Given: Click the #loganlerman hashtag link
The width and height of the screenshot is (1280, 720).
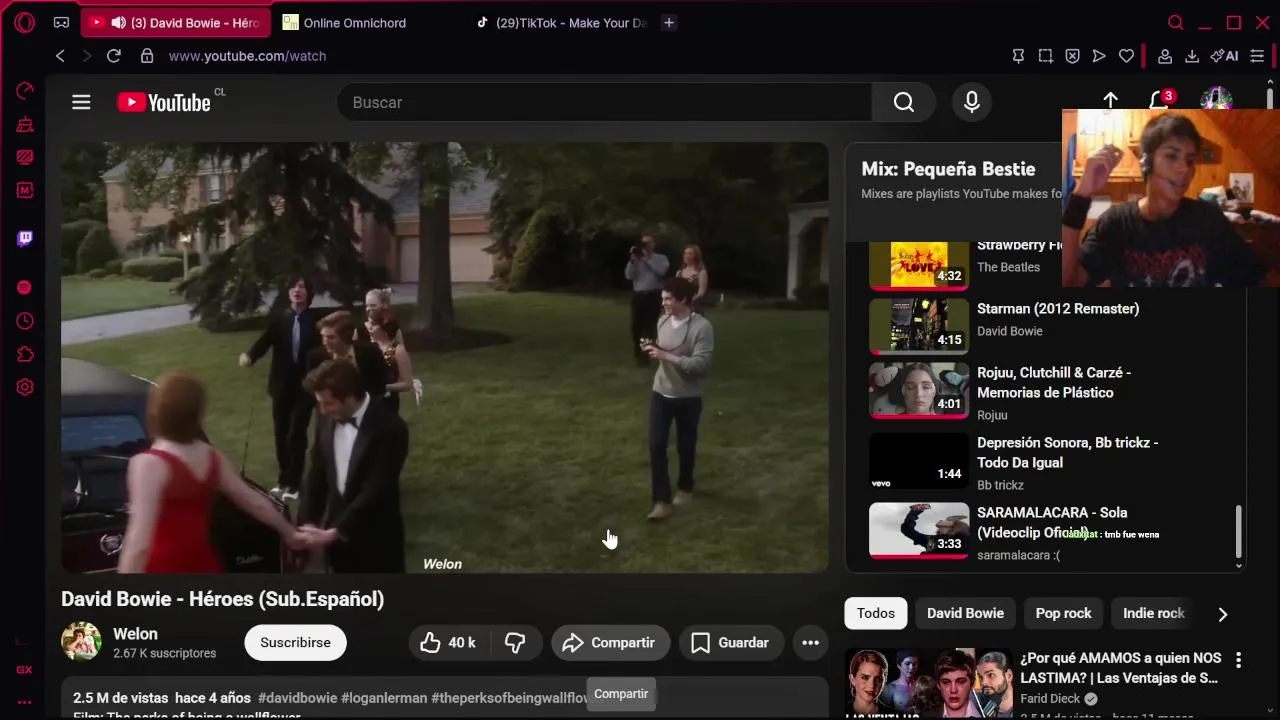Looking at the screenshot, I should click(384, 698).
